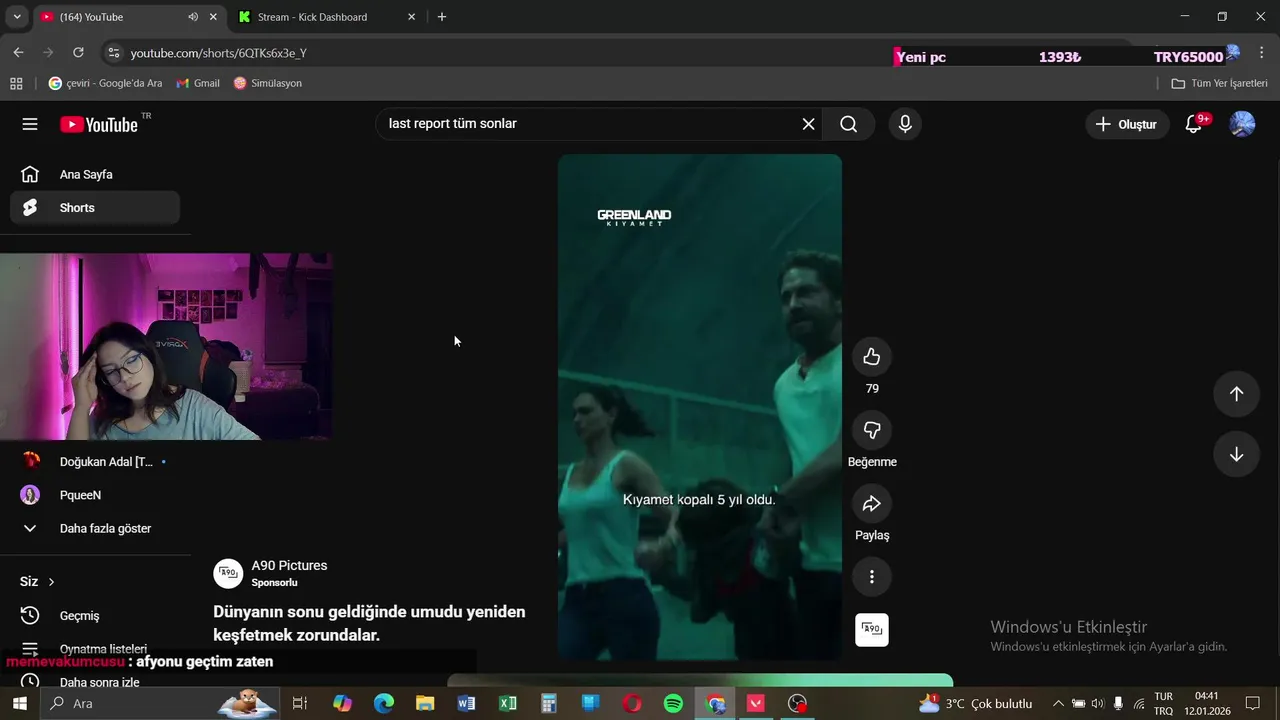View site information icon in address bar

(114, 53)
